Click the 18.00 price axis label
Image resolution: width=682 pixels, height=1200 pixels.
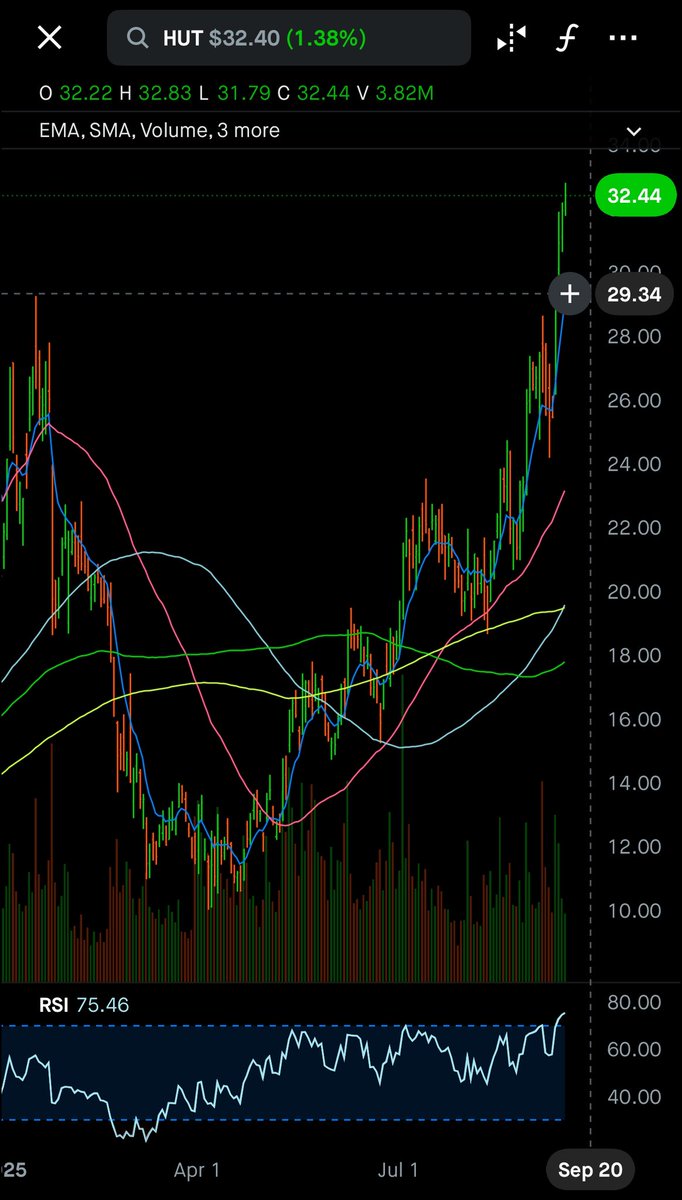click(x=634, y=656)
